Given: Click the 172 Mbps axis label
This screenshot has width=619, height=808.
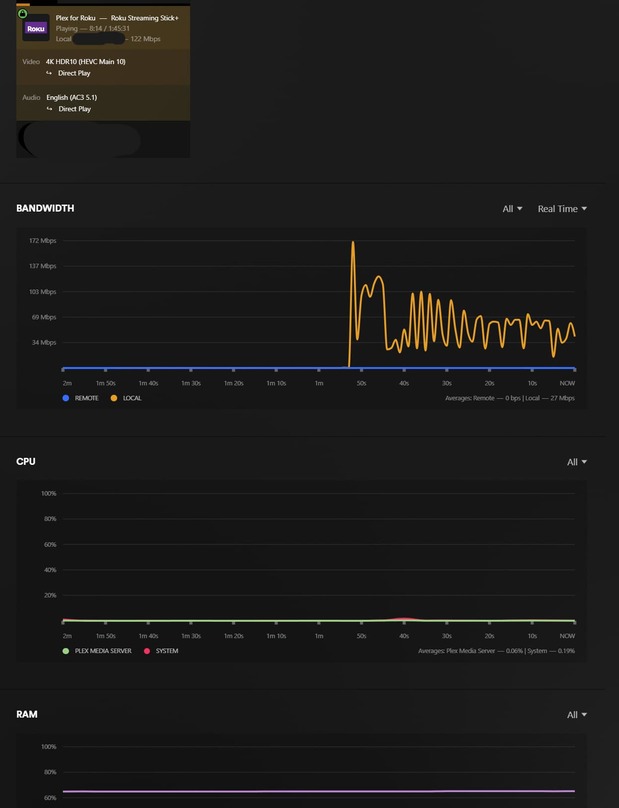Looking at the screenshot, I should point(43,241).
